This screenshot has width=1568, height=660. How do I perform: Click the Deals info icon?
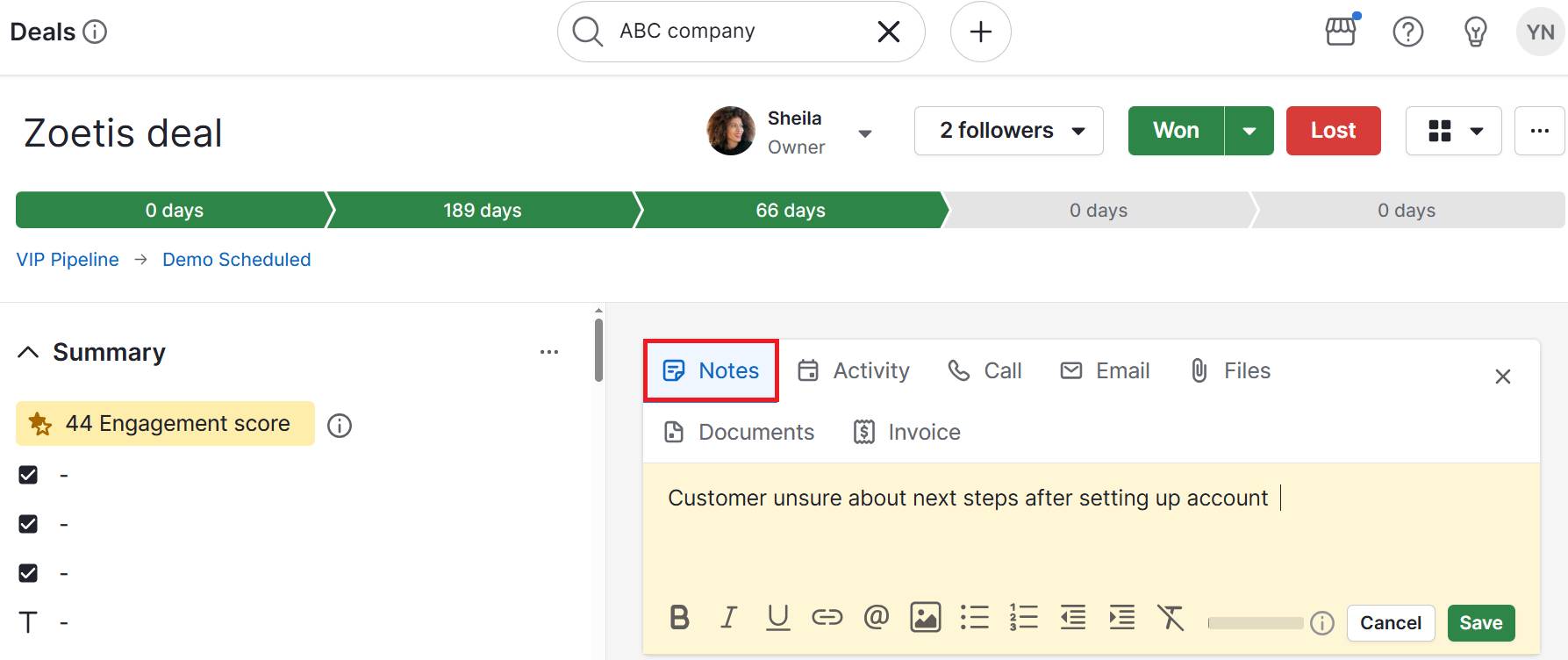95,32
